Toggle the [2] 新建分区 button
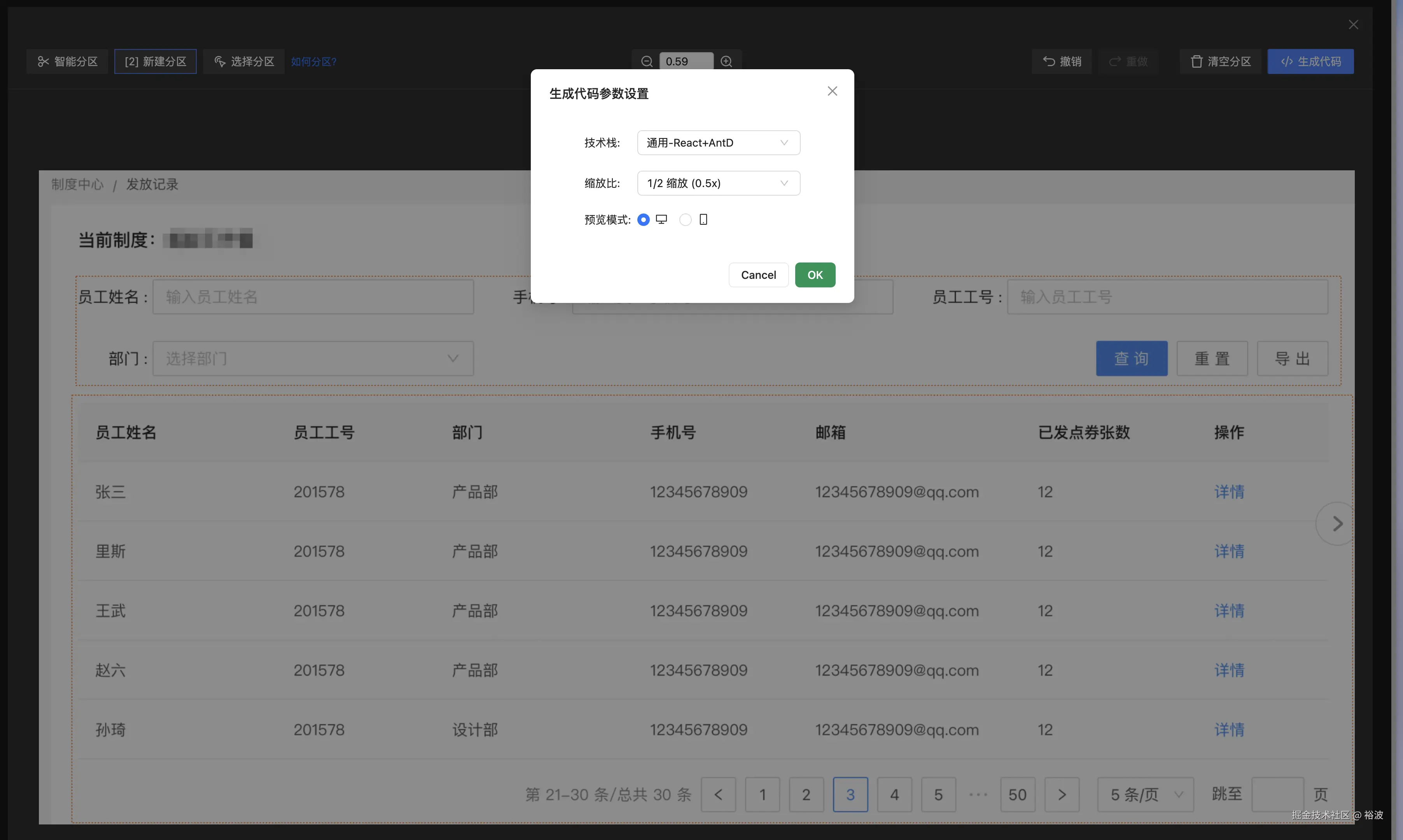 coord(155,61)
